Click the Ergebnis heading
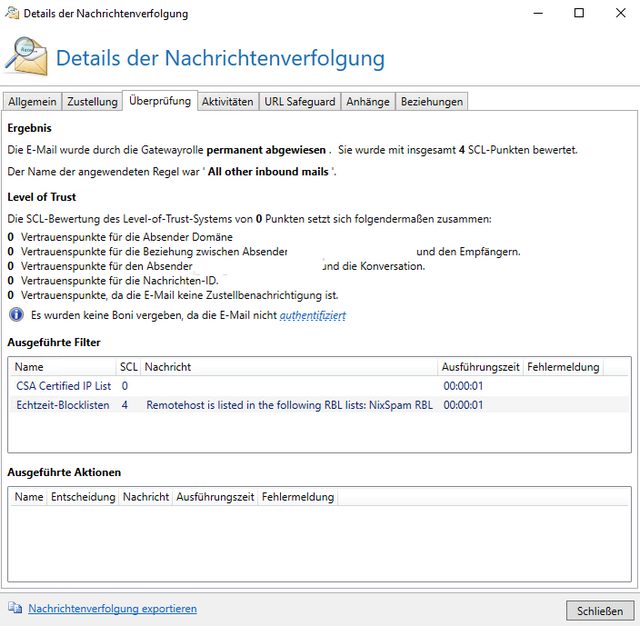Image resolution: width=640 pixels, height=626 pixels. click(29, 128)
